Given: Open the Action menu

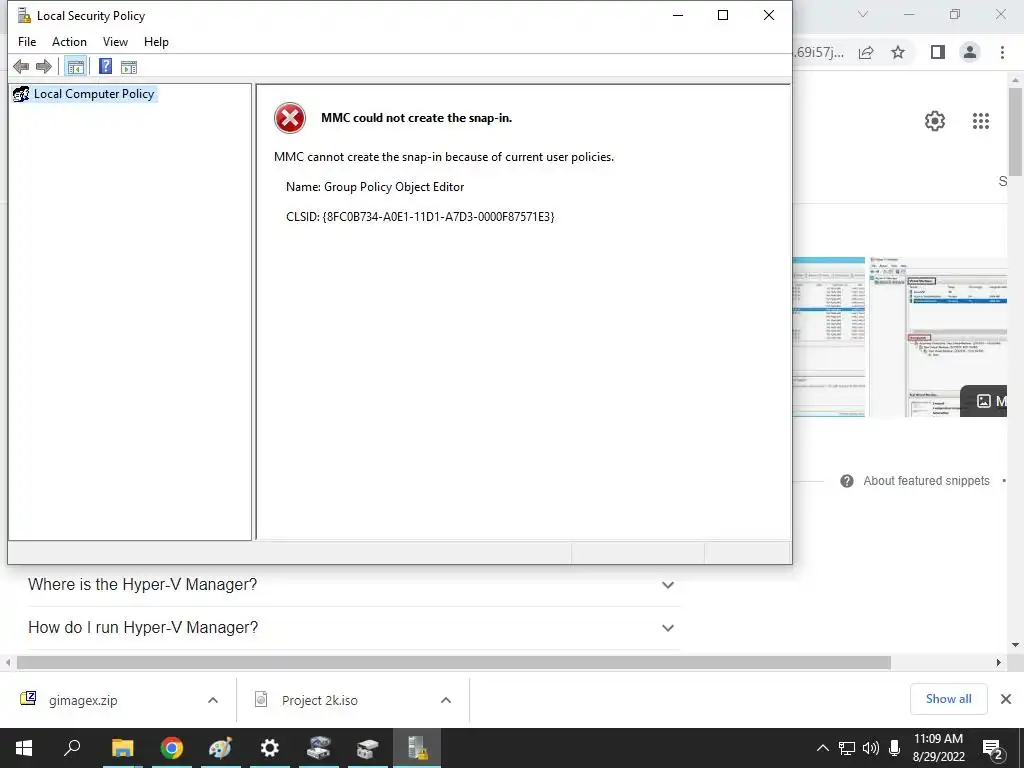Looking at the screenshot, I should point(69,42).
